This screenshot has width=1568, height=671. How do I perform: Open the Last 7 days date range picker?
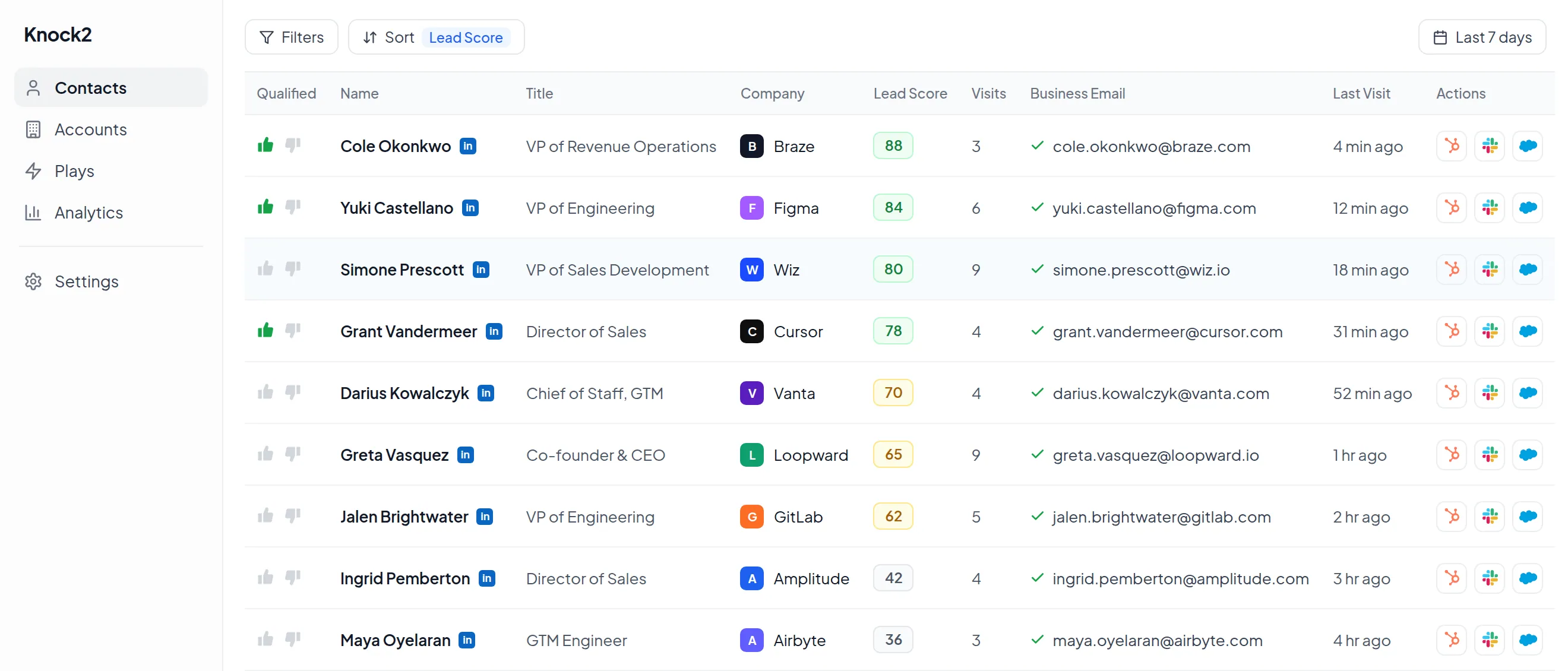click(1482, 37)
